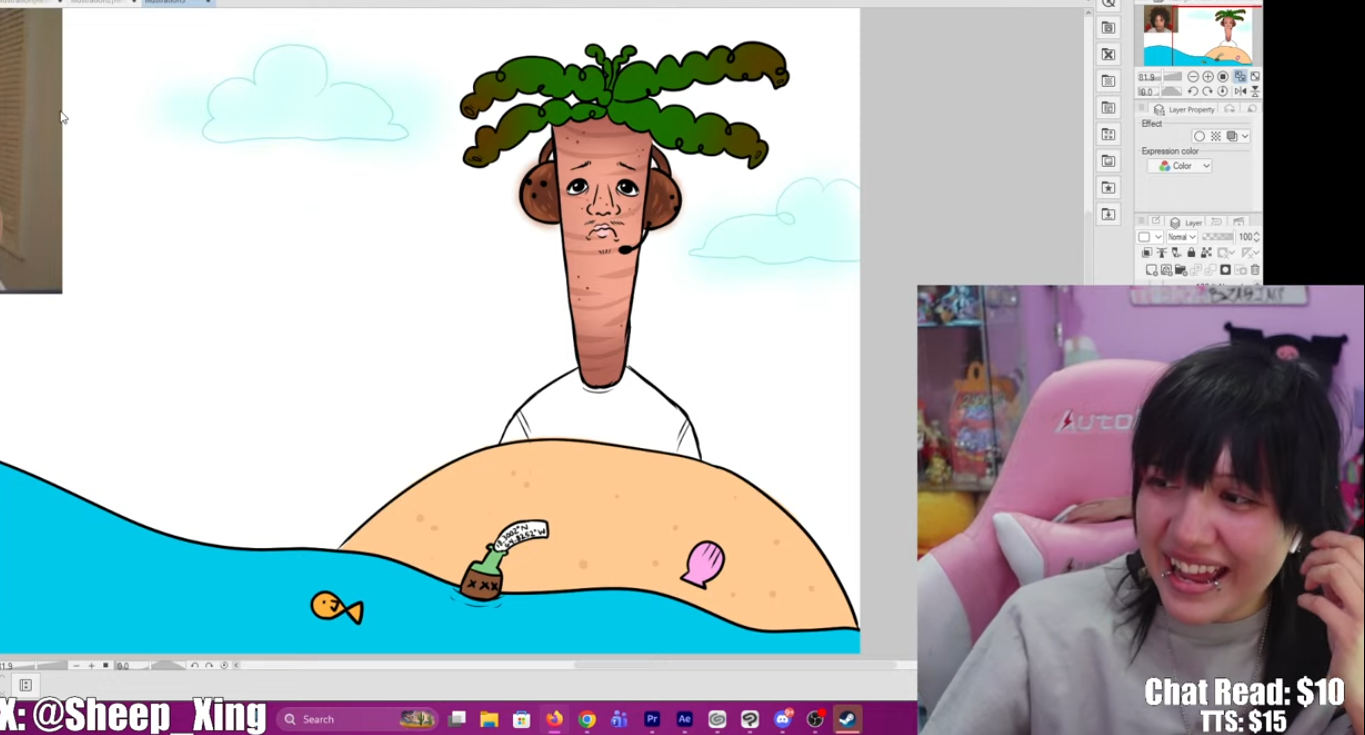Switch to the Layer Property tab
Screen dimensions: 1365x735
pyautogui.click(x=1183, y=110)
